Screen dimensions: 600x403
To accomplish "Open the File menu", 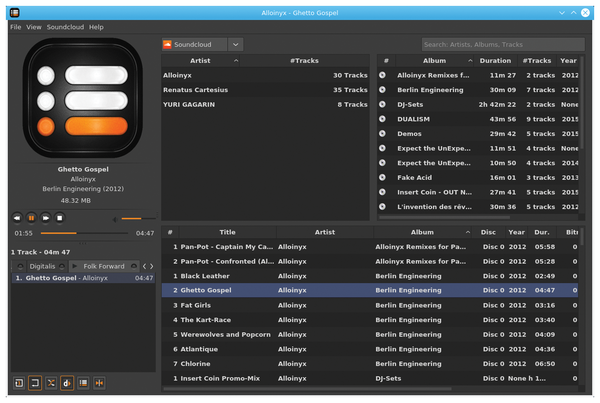I will point(16,27).
